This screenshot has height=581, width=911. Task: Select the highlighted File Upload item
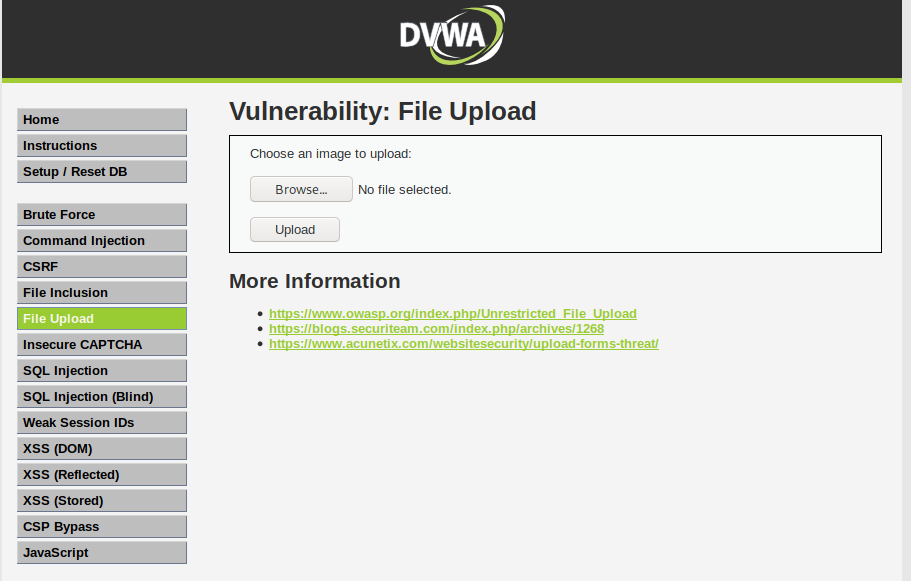coord(102,319)
